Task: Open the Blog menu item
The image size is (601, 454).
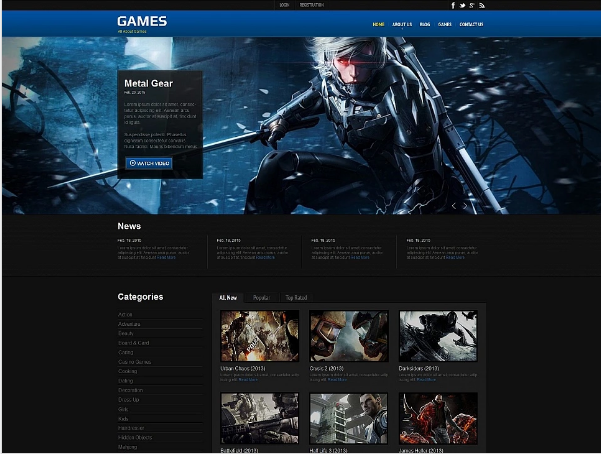Action: coord(425,24)
